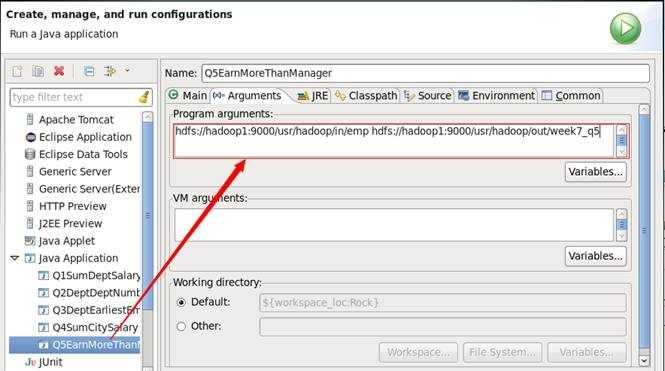Click up arrow of configuration tree scrollbar
This screenshot has height=371, width=665.
click(x=148, y=116)
